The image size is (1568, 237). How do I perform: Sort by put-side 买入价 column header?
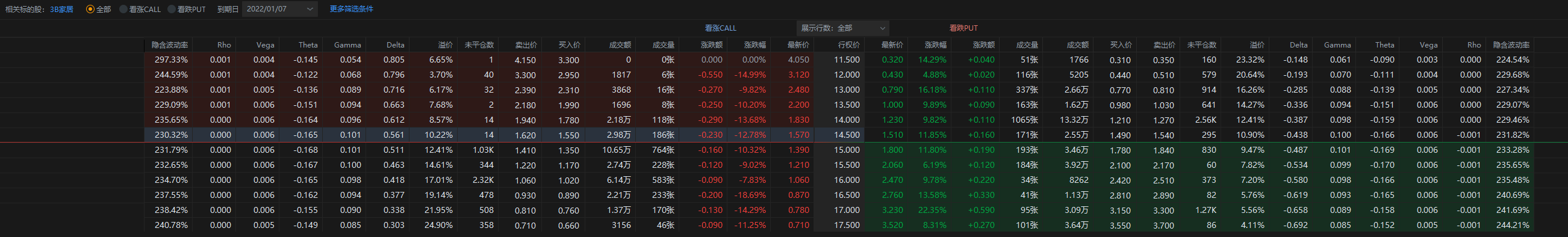[x=1121, y=45]
